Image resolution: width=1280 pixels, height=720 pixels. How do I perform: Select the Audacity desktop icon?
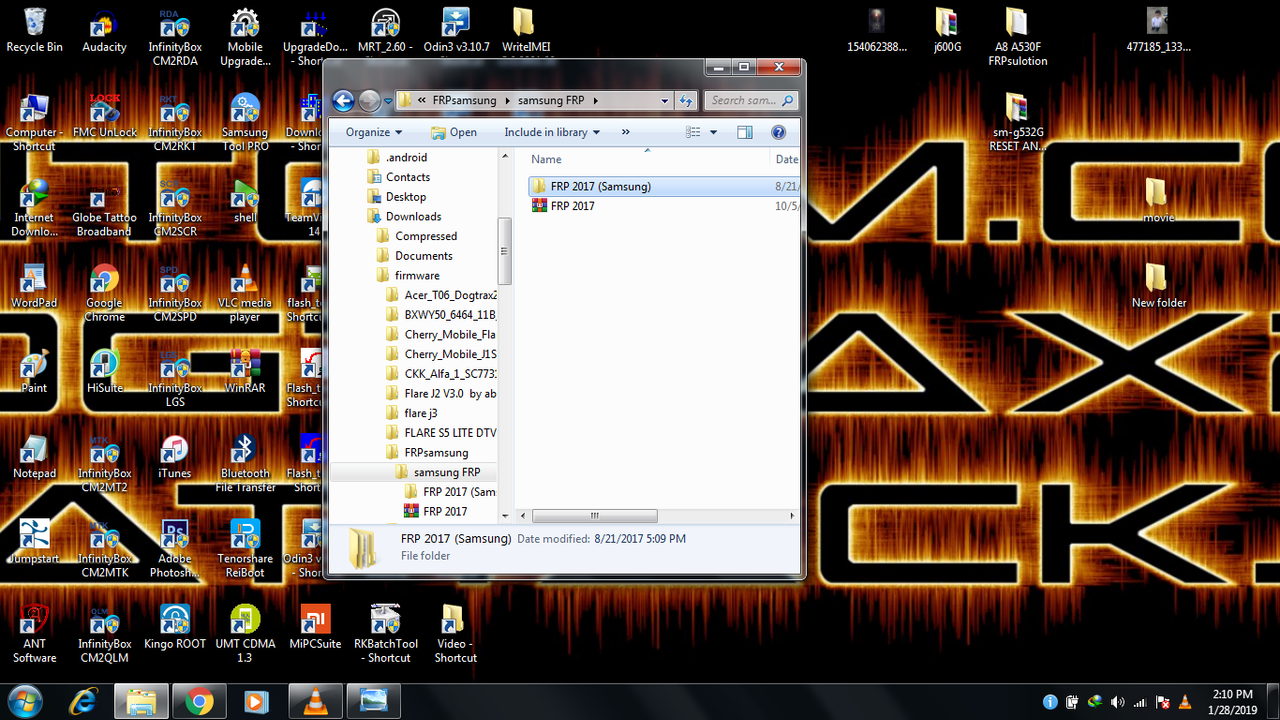(104, 30)
